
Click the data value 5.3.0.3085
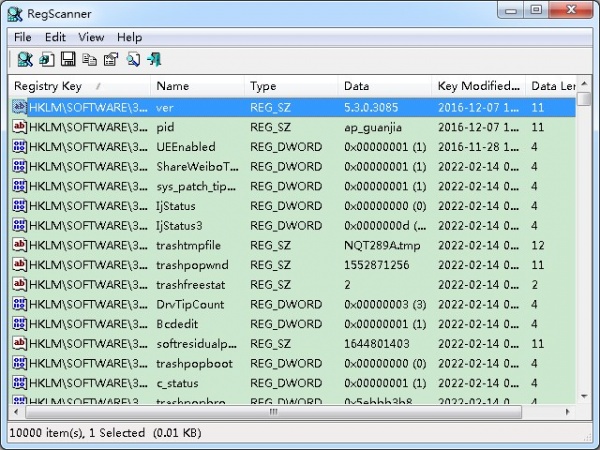[x=371, y=108]
